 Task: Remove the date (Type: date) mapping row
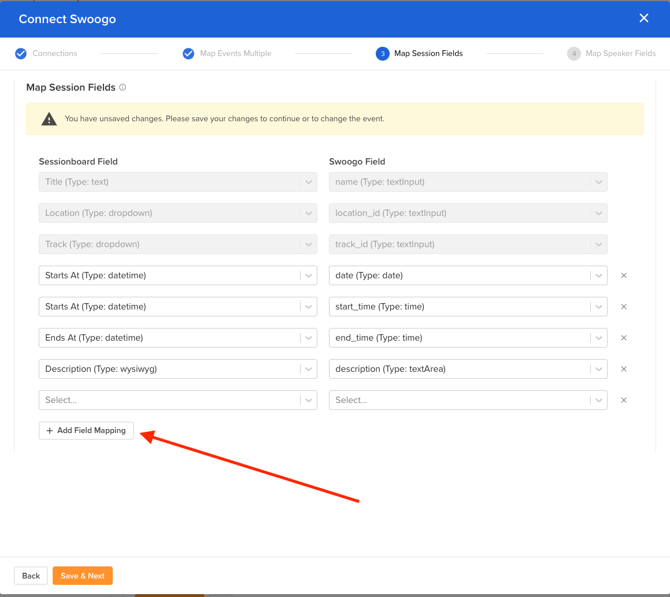tap(623, 276)
